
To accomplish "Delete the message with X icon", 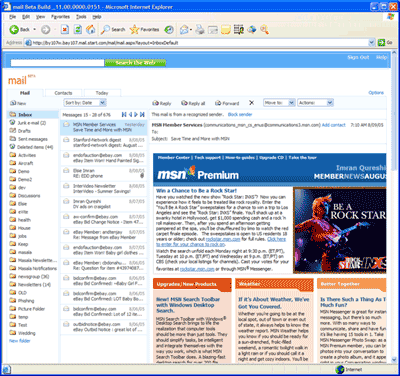I will pos(252,103).
